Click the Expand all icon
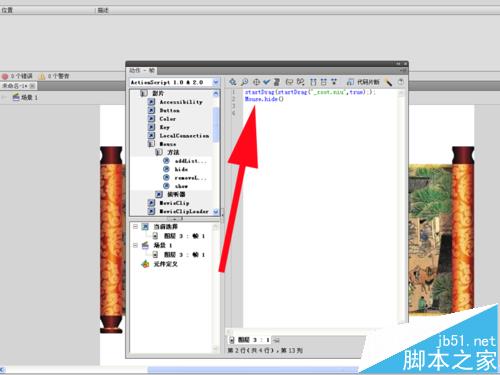The width and height of the screenshot is (500, 375). click(x=334, y=82)
